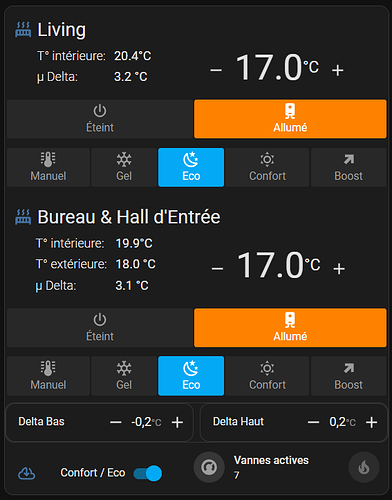Switch Bureau & Hall to Eco preset
Viewport: 392px width, 500px height.
tap(191, 376)
